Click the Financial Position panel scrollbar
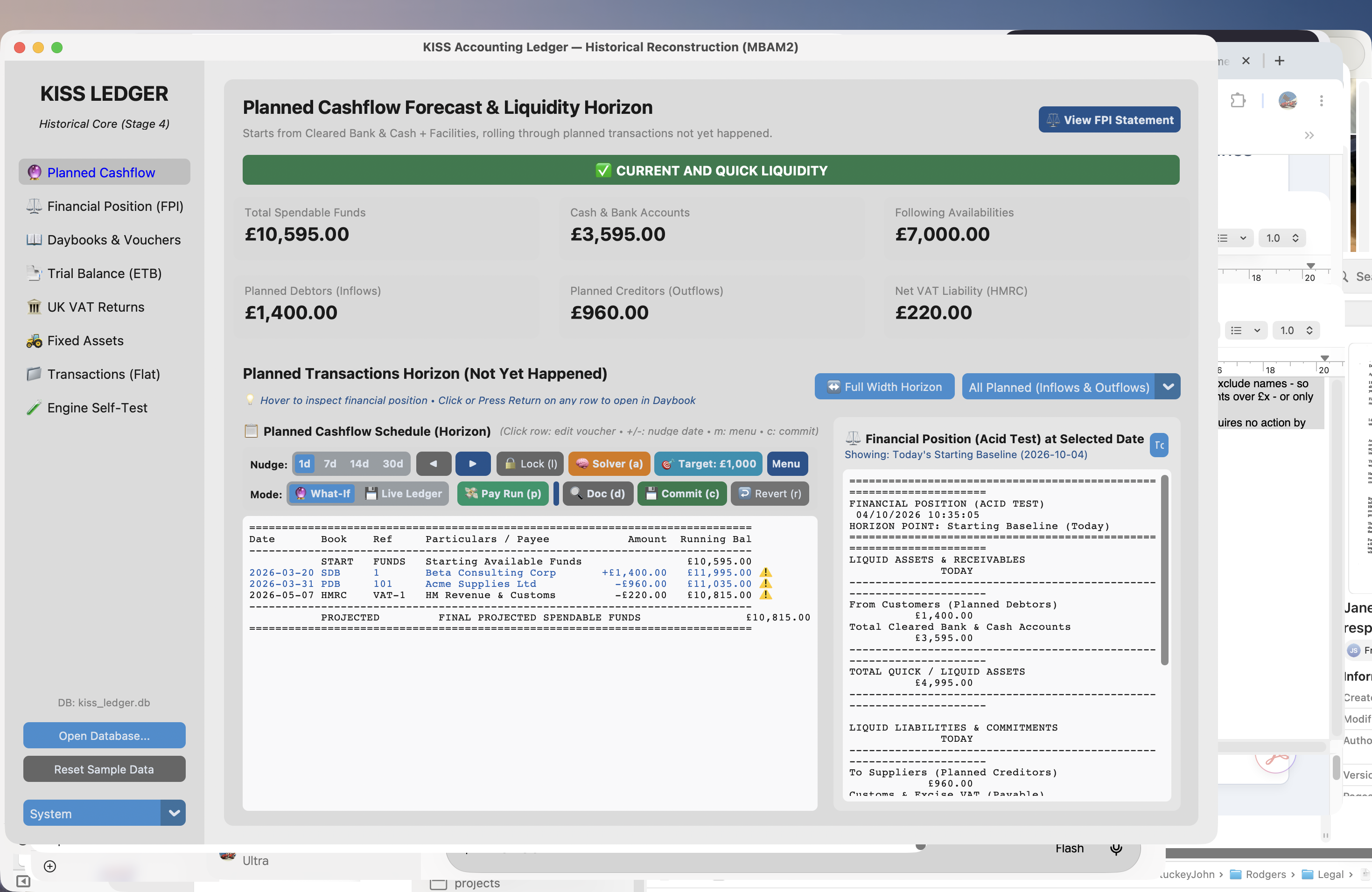 (x=1164, y=569)
